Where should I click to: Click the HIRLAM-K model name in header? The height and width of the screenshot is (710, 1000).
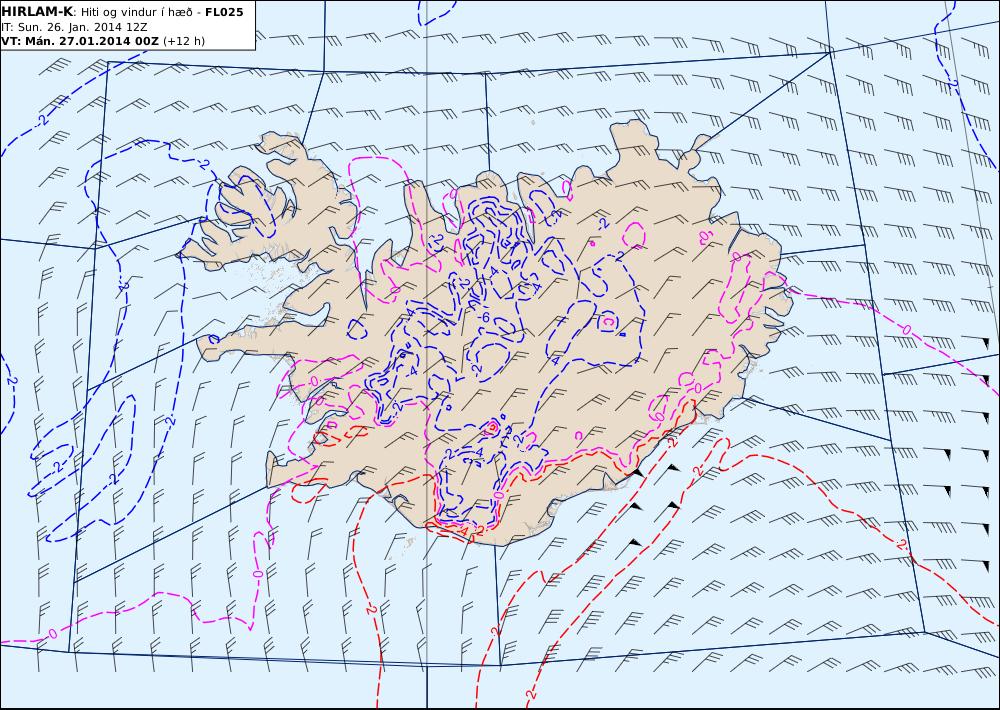[38, 12]
